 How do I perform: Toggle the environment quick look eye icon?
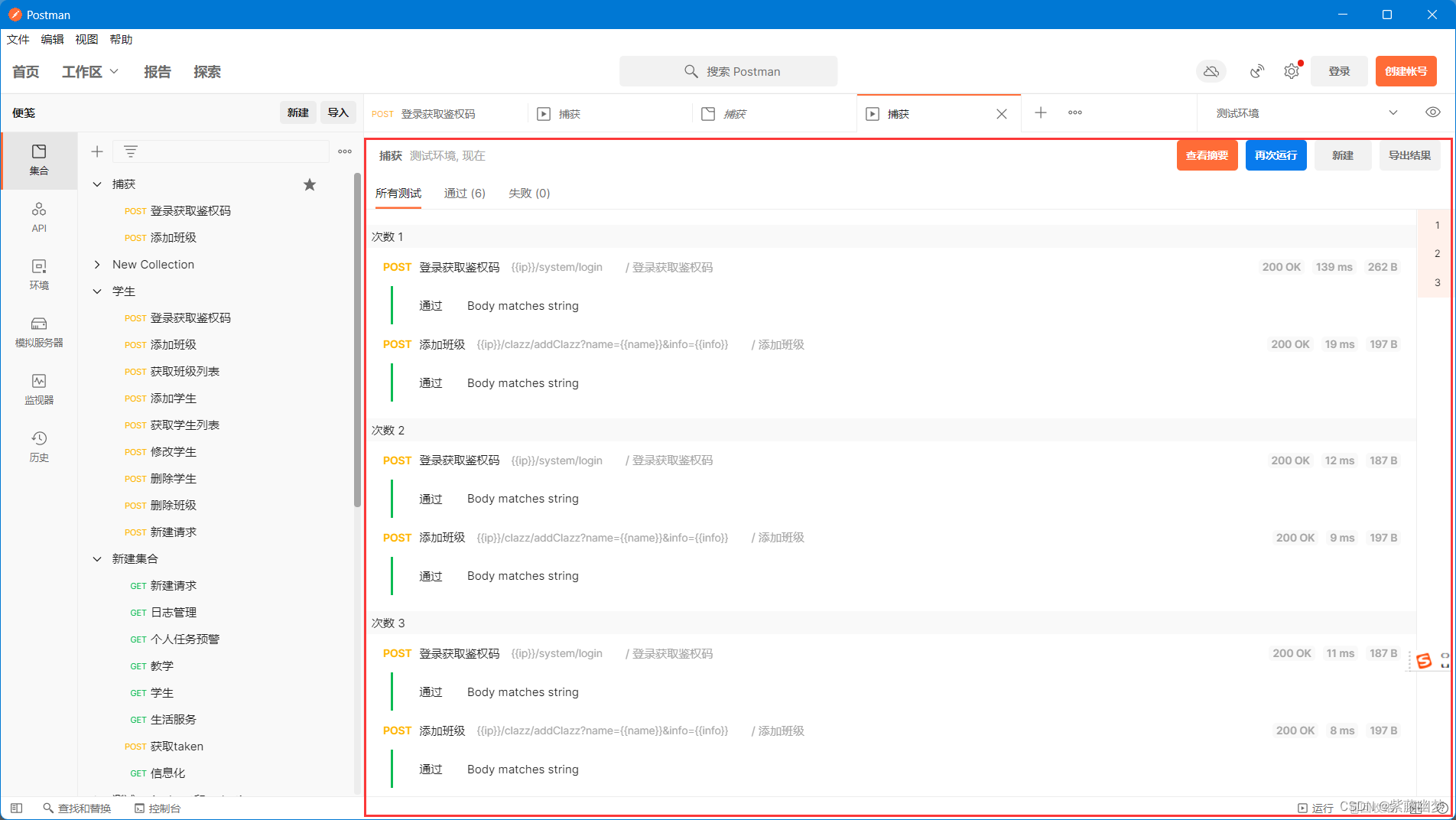[x=1433, y=112]
